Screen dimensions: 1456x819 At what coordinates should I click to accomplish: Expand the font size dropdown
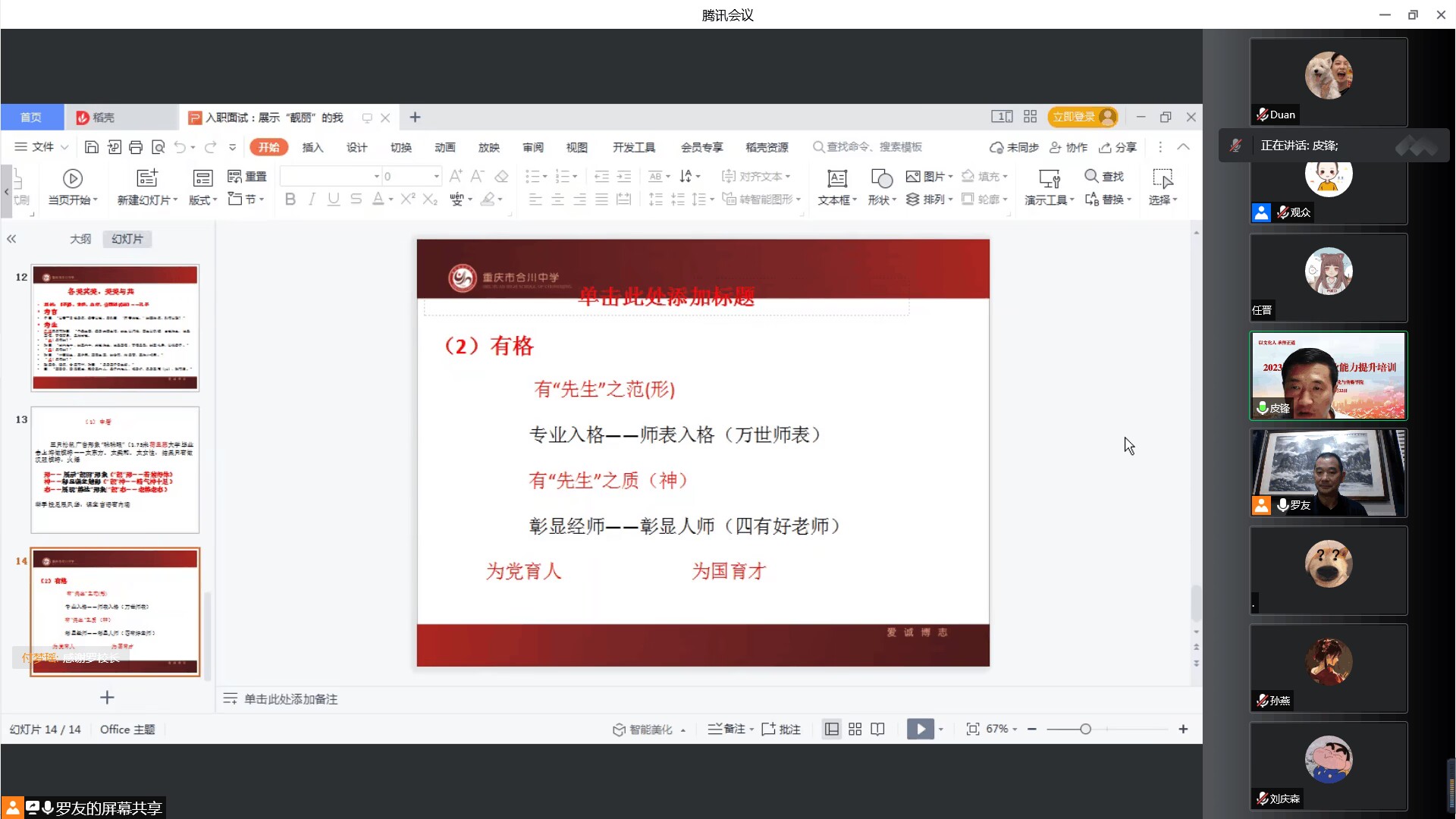437,177
